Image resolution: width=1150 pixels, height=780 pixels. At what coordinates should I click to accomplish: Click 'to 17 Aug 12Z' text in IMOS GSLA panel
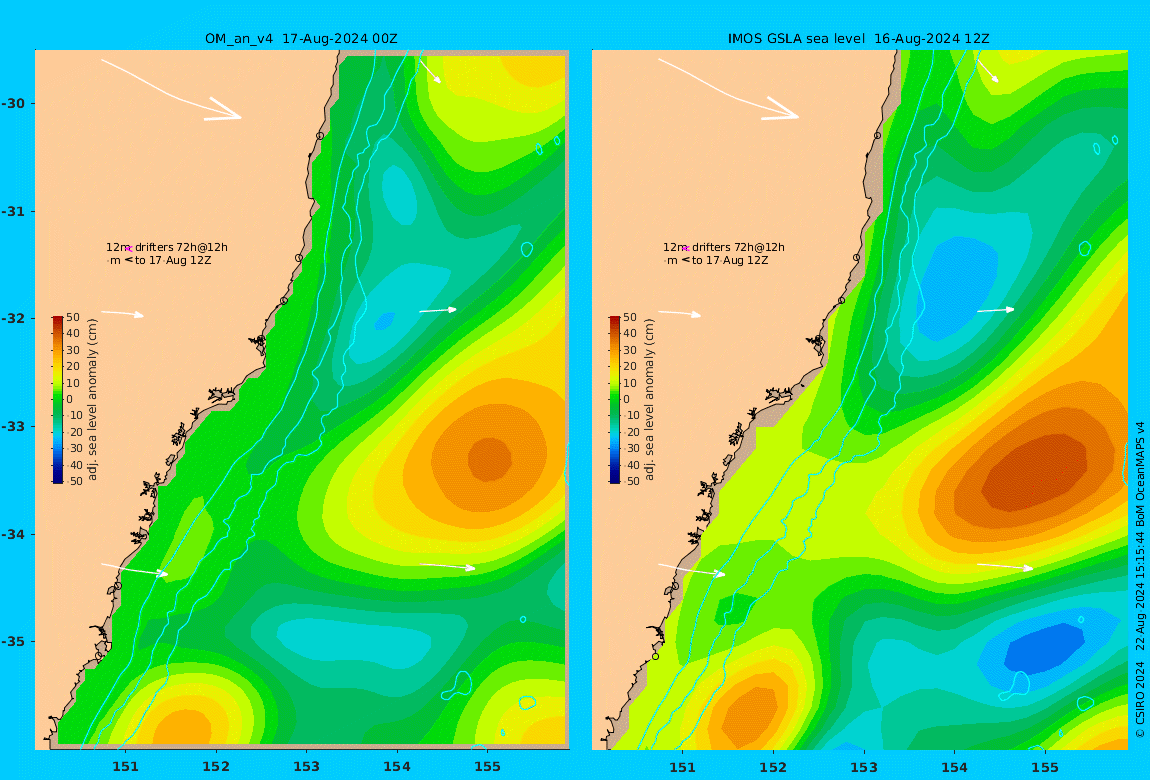[730, 260]
